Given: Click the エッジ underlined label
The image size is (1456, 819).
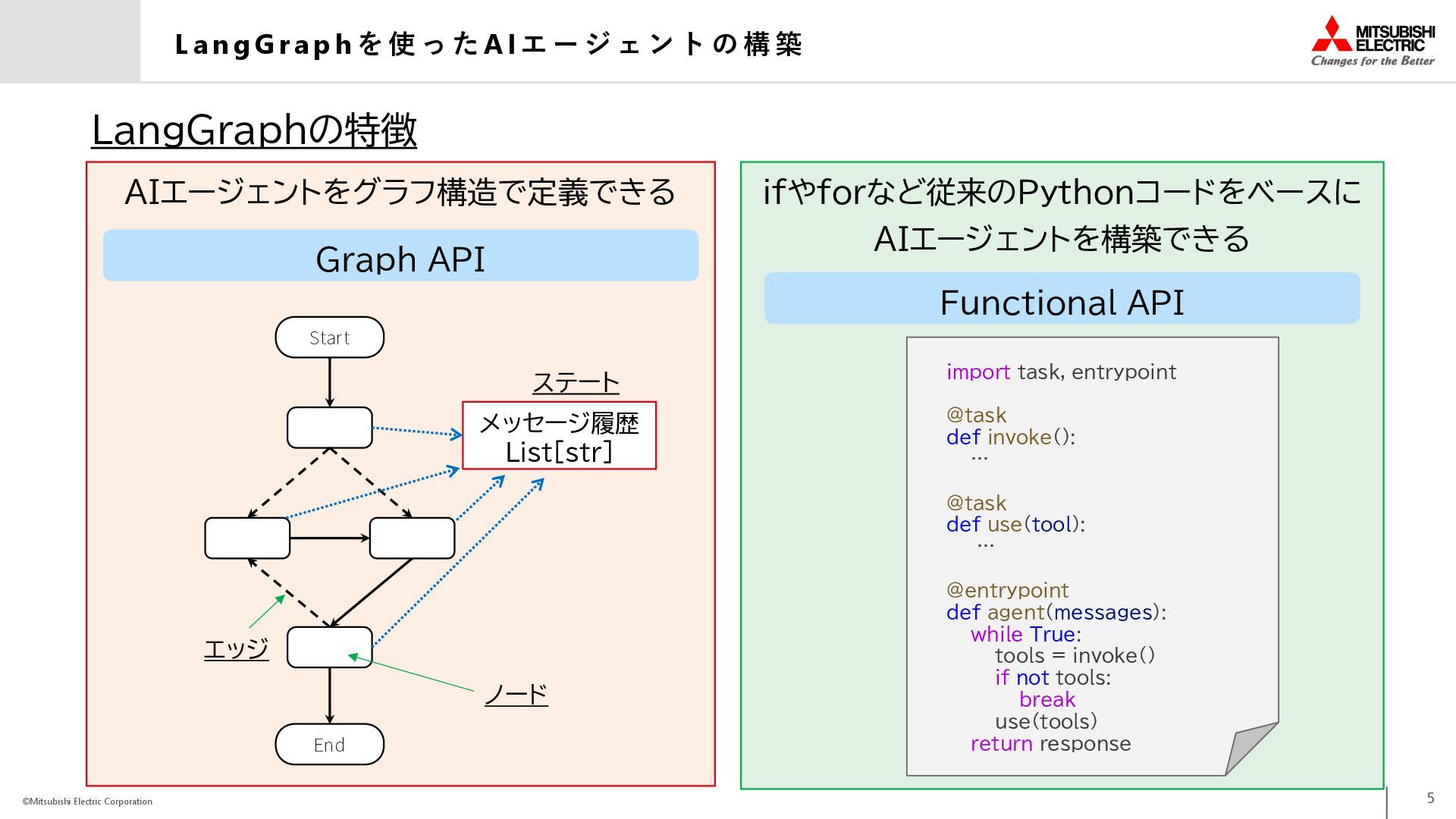Looking at the screenshot, I should pyautogui.click(x=236, y=648).
